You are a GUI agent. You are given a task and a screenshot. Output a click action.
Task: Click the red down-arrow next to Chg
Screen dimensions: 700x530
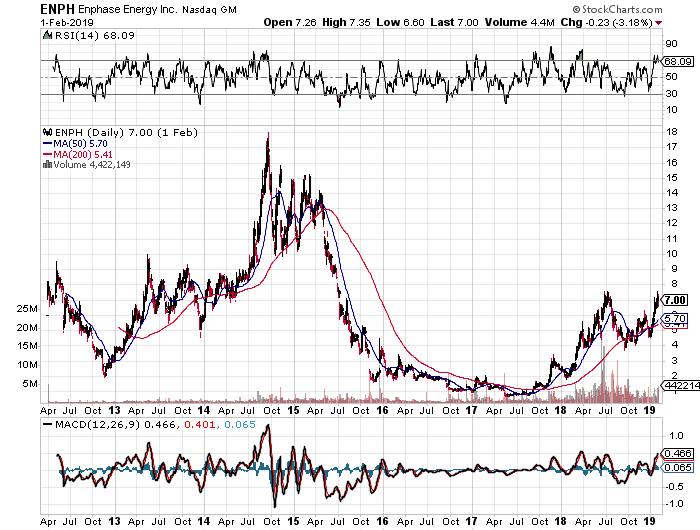click(x=658, y=23)
